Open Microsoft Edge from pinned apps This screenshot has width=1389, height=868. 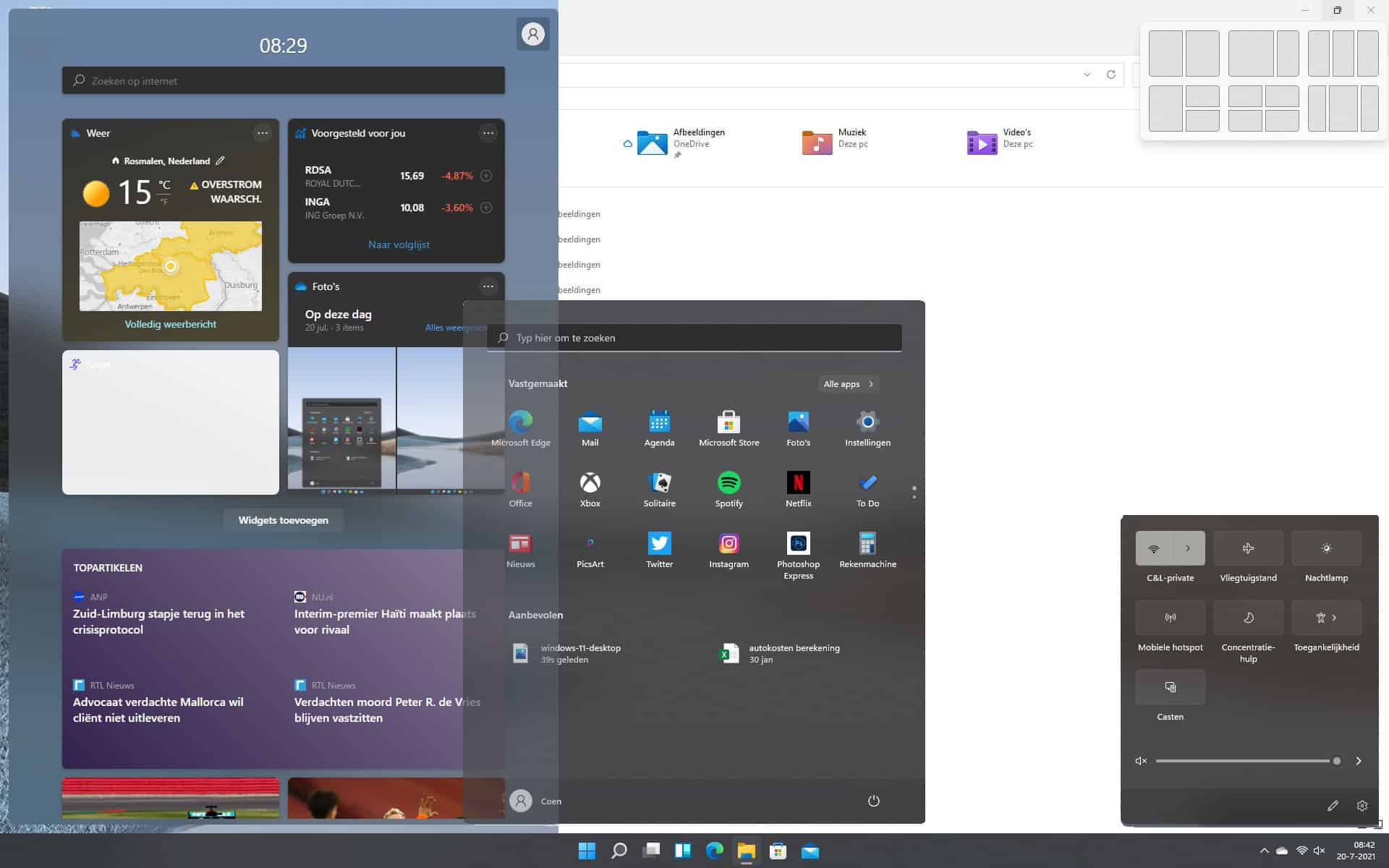[521, 428]
